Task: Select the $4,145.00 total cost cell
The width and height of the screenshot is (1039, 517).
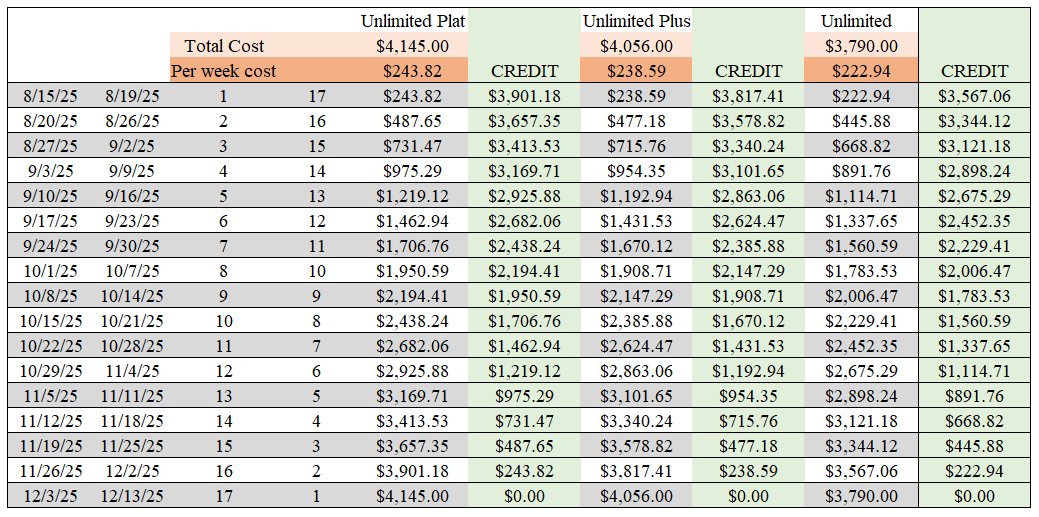Action: [x=413, y=46]
